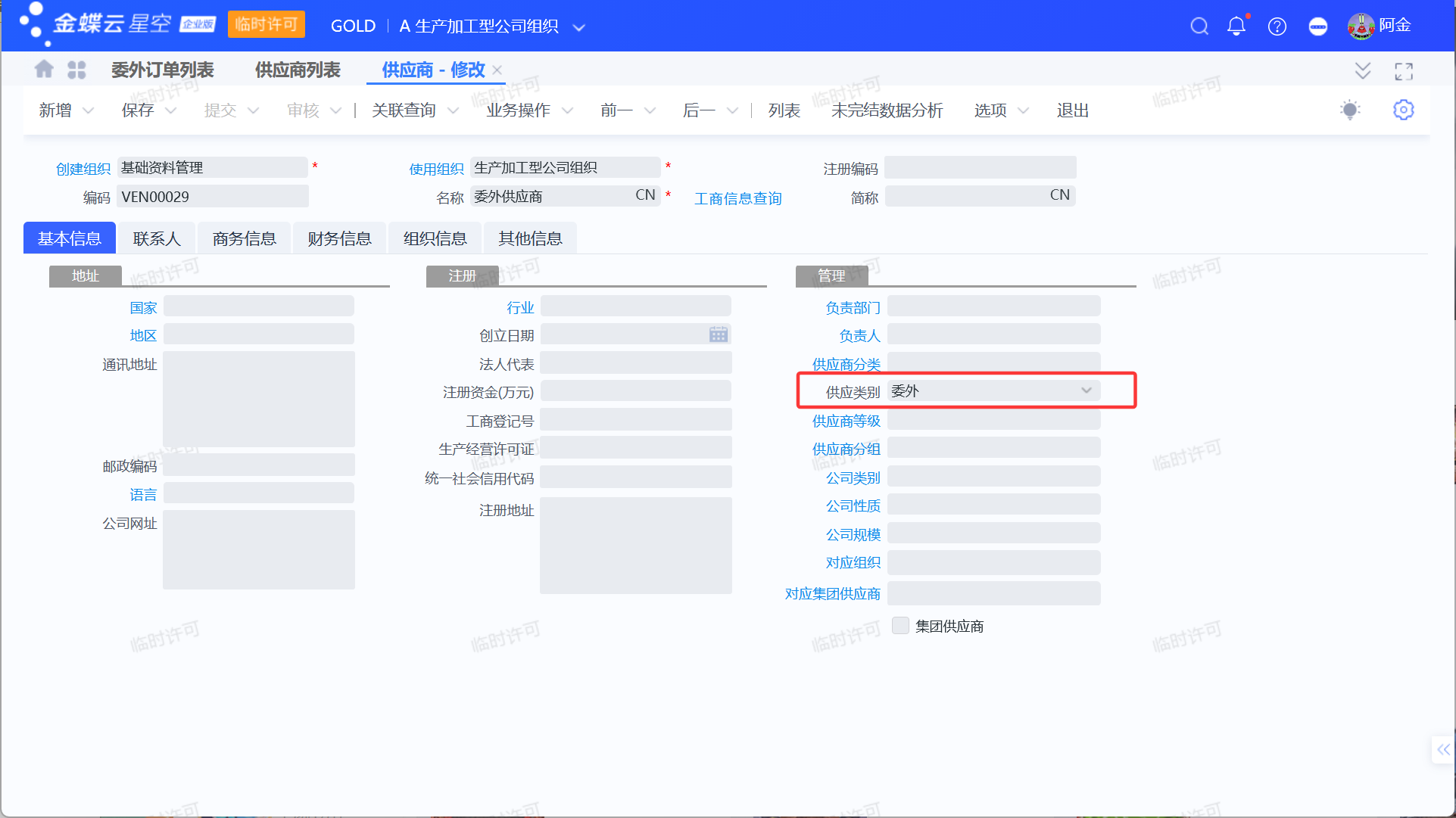The width and height of the screenshot is (1456, 818).
Task: Click the 法人代表 input field
Action: point(635,363)
